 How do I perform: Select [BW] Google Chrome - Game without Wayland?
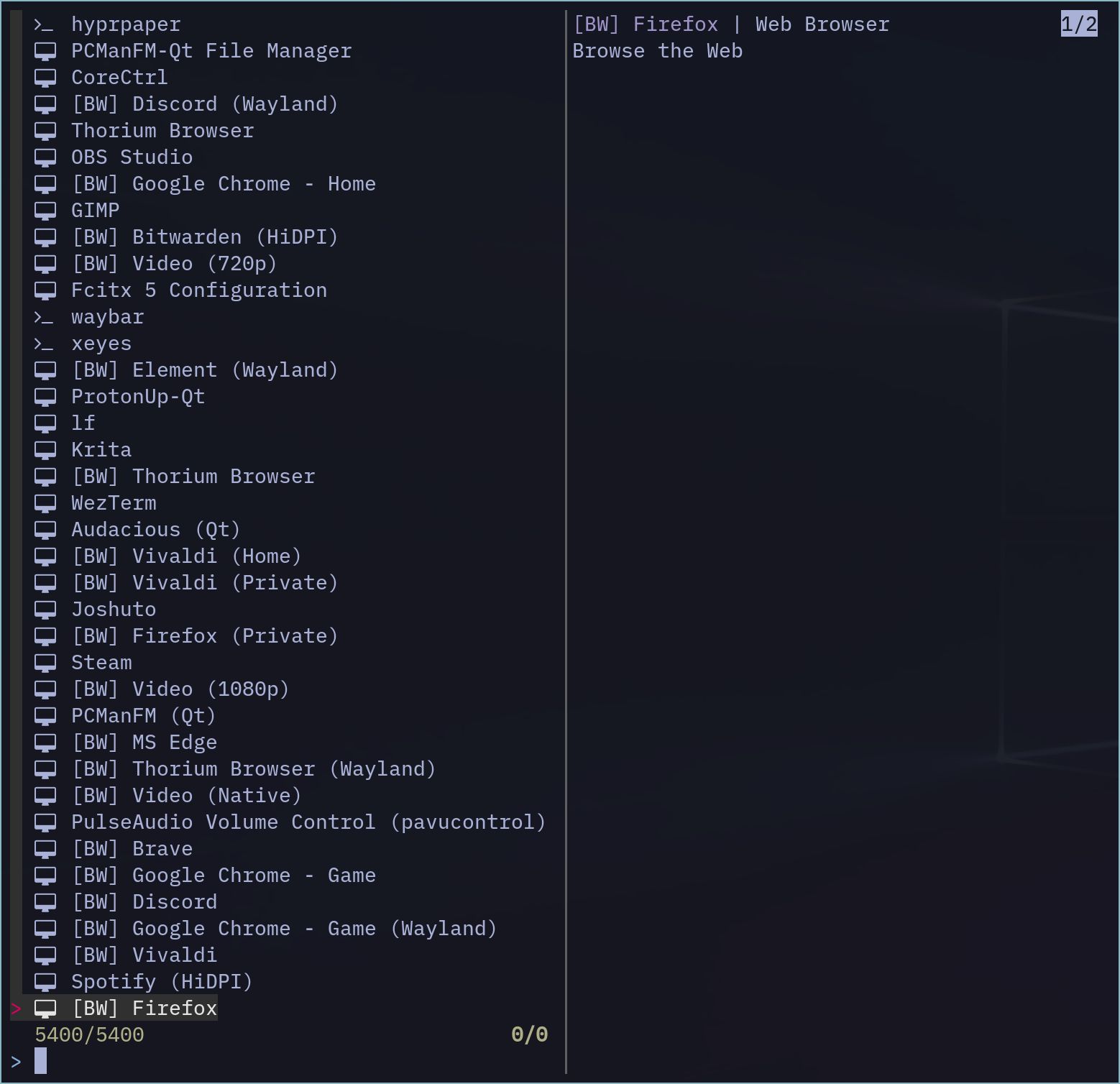[x=224, y=876]
